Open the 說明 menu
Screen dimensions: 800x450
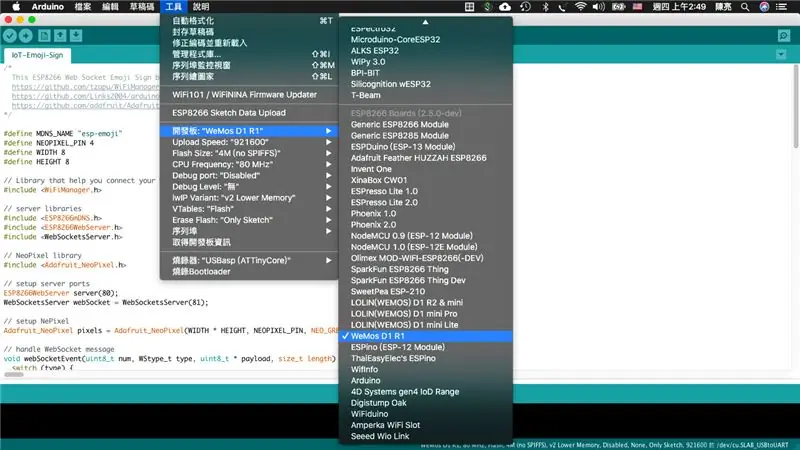pos(201,7)
